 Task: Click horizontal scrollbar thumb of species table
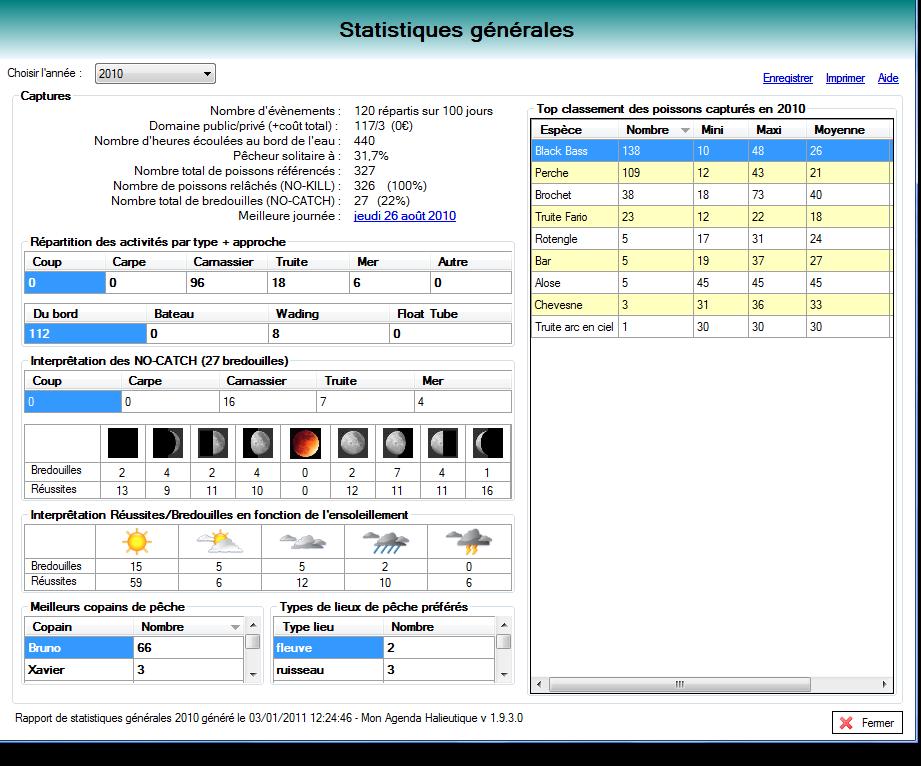(x=680, y=684)
